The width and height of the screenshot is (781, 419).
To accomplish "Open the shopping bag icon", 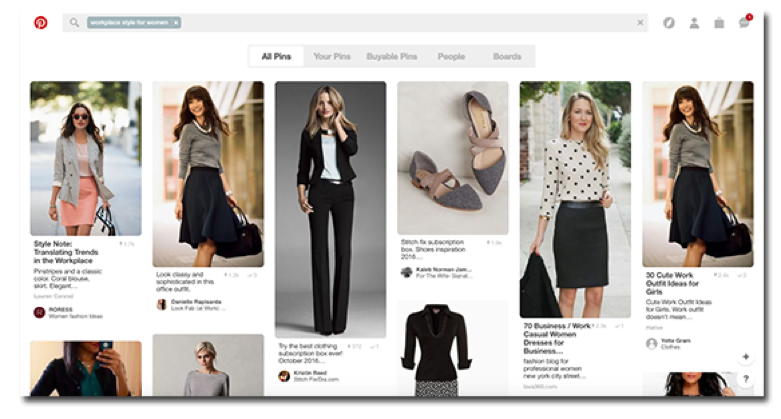I will [719, 22].
